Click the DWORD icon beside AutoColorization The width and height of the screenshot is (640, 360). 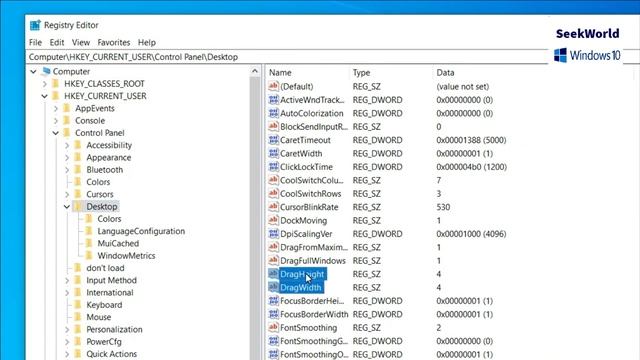(x=273, y=113)
